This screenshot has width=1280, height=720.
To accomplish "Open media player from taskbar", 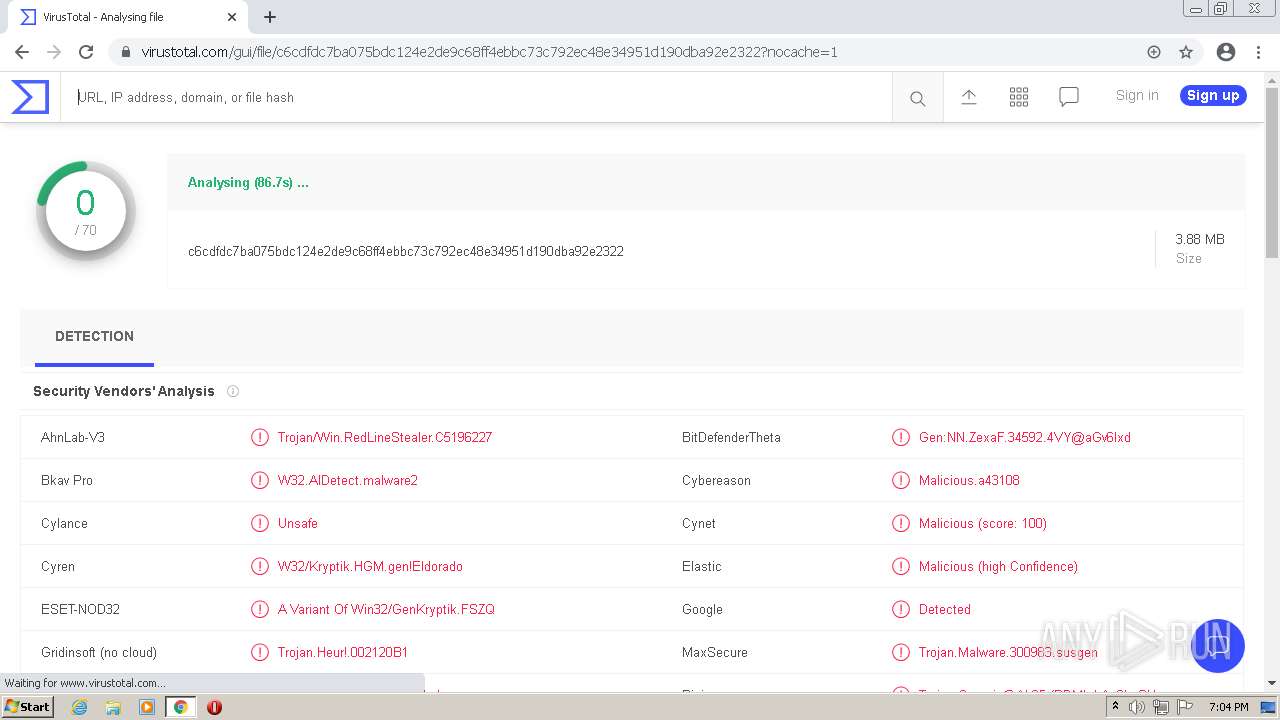I will point(147,707).
